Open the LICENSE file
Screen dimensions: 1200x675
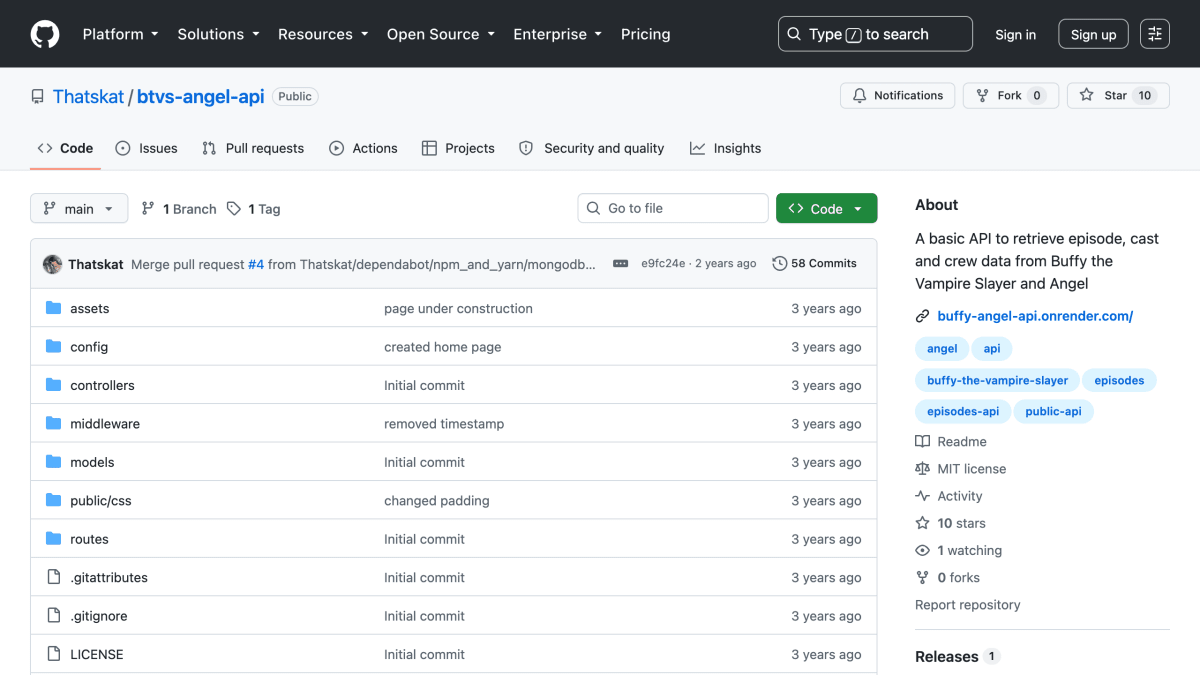[97, 655]
